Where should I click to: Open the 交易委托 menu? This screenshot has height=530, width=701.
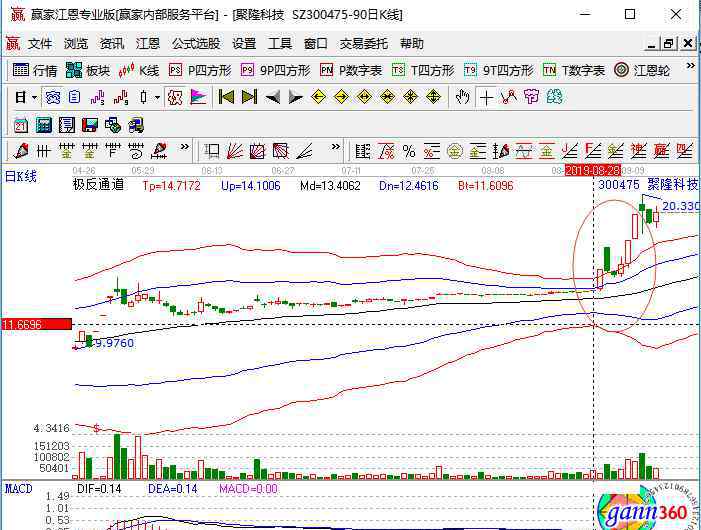363,44
